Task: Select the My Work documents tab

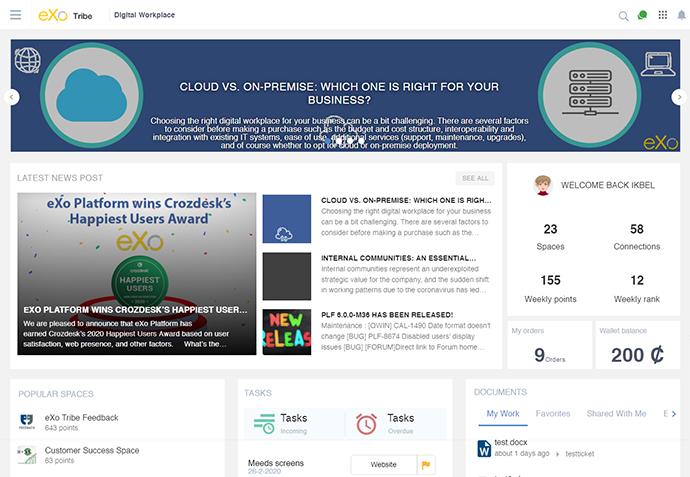Action: coord(503,414)
